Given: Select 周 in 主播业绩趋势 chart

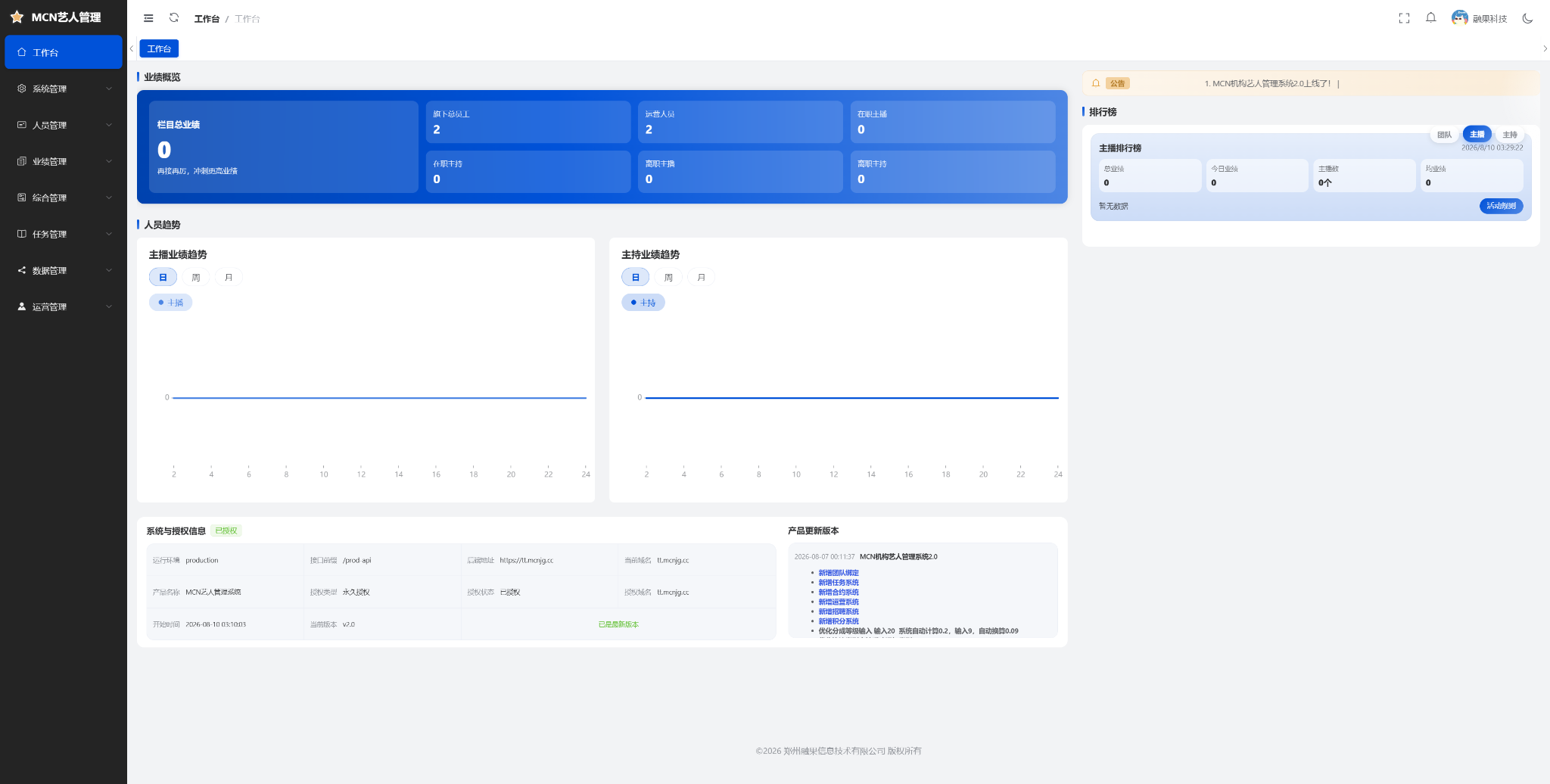Looking at the screenshot, I should point(196,278).
